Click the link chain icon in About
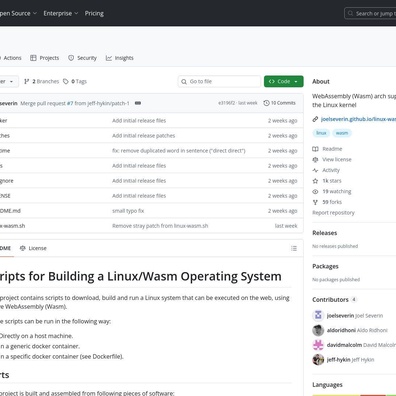Screen dimensions: 396x396 point(315,119)
